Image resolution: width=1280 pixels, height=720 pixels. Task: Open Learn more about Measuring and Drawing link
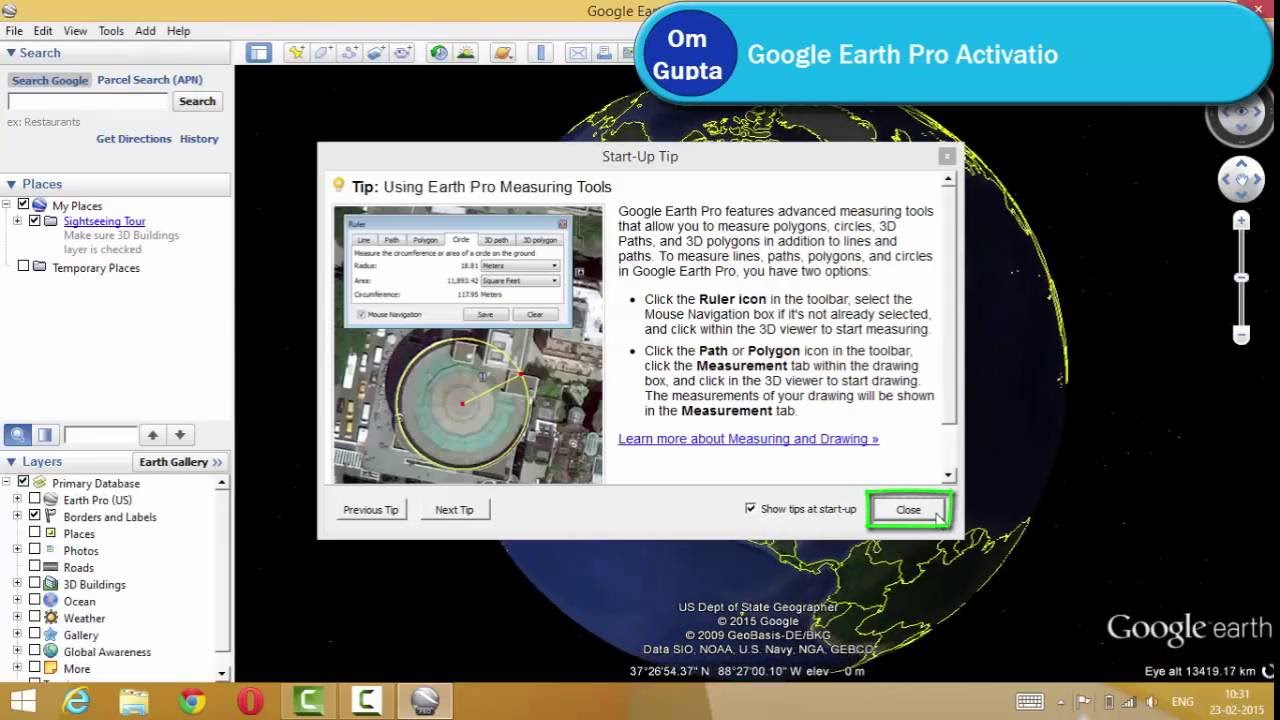pos(748,439)
